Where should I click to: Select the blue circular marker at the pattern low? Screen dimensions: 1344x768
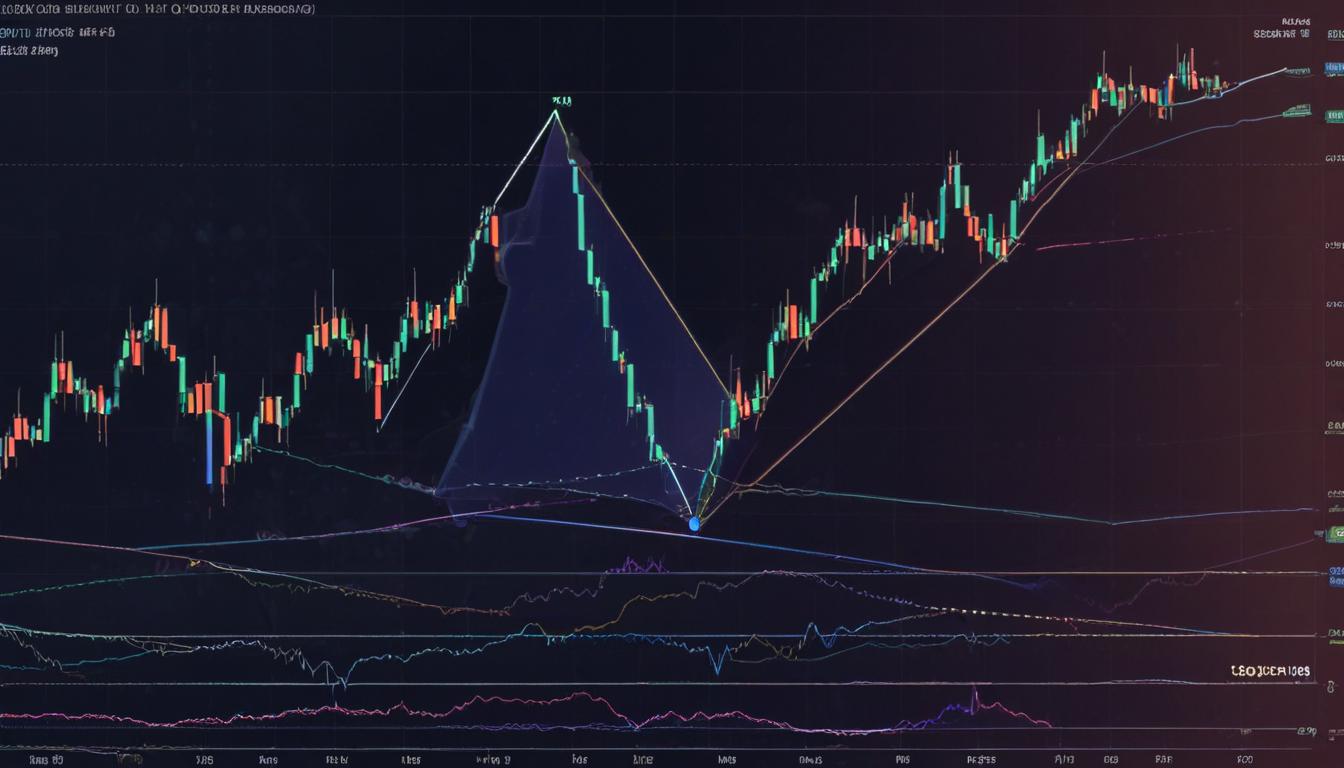pos(694,523)
